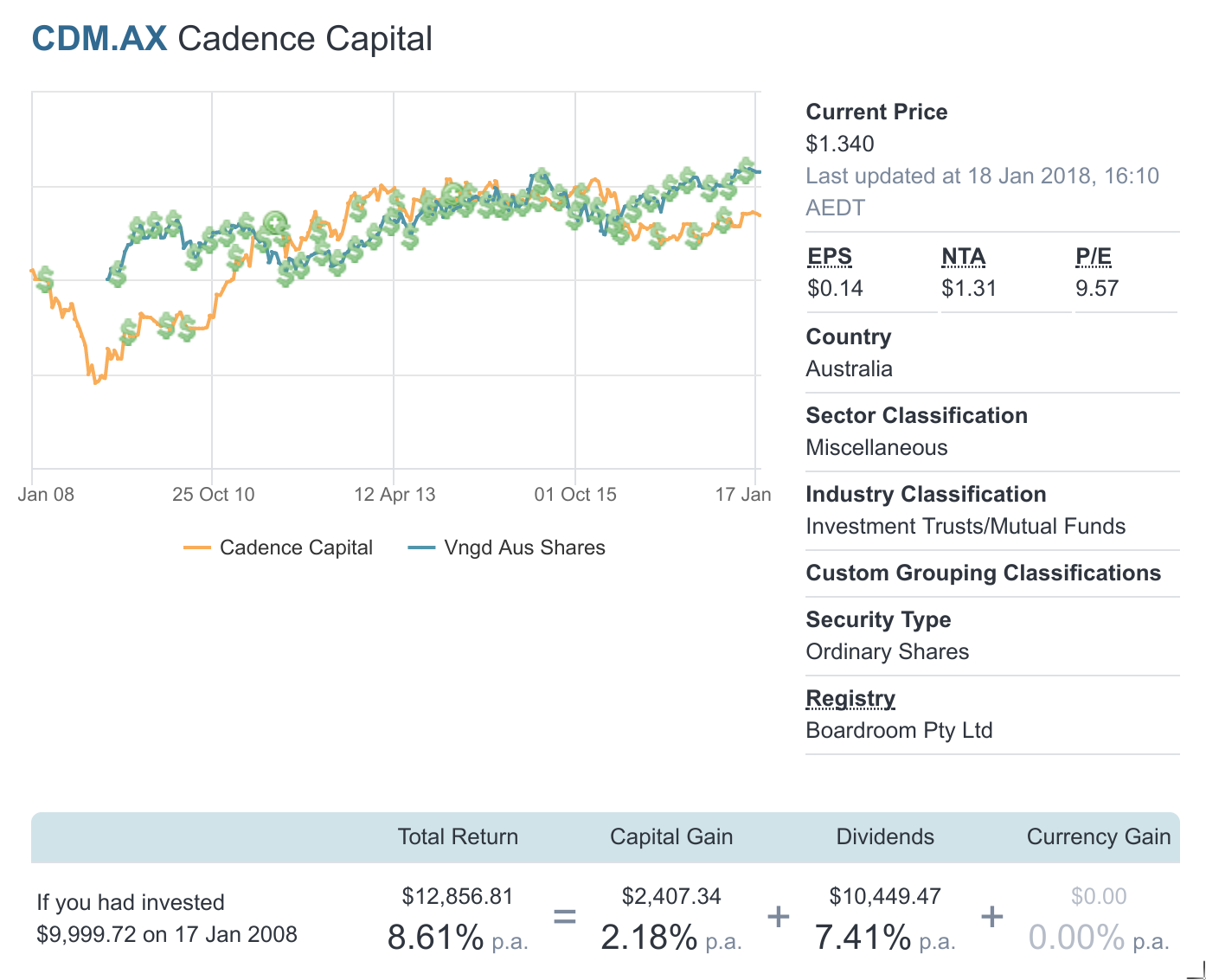The width and height of the screenshot is (1206, 980).
Task: Click the $12,856.81 total return amount
Action: (458, 896)
